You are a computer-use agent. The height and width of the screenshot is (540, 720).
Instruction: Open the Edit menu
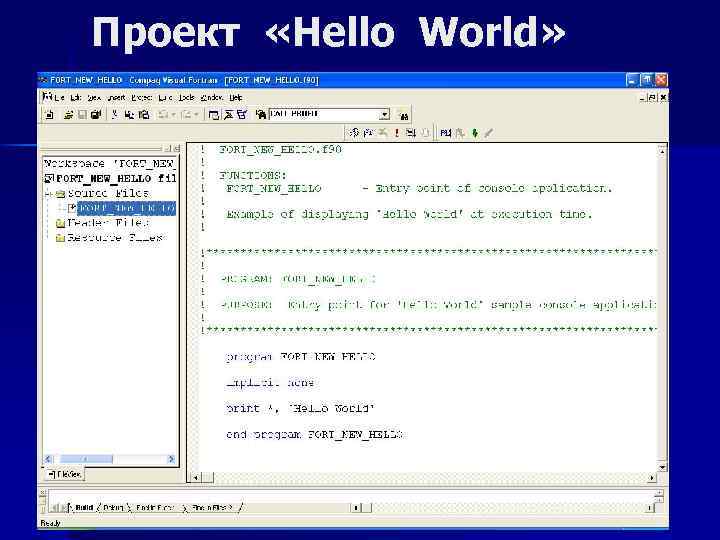click(76, 98)
